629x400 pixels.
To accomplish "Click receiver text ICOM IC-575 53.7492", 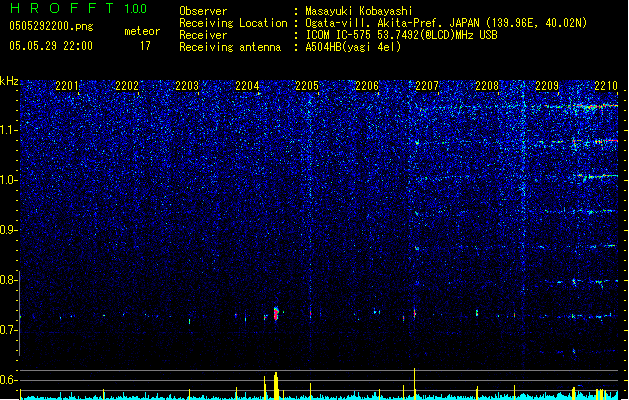I will pyautogui.click(x=401, y=35).
